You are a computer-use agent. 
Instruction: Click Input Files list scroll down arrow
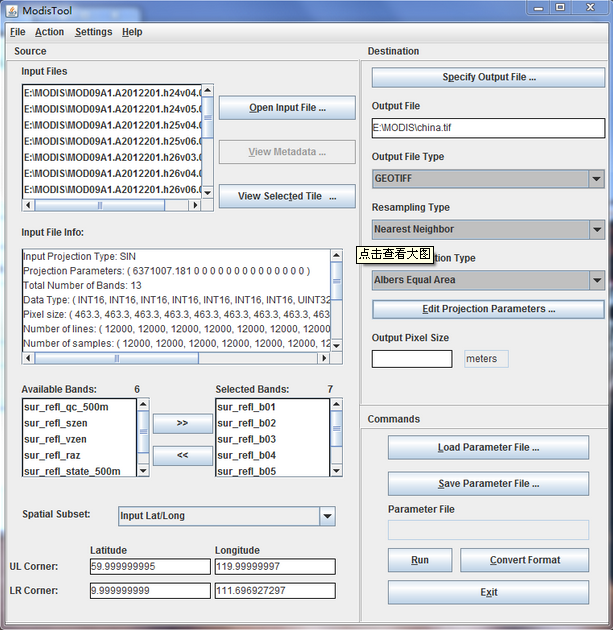pyautogui.click(x=207, y=193)
